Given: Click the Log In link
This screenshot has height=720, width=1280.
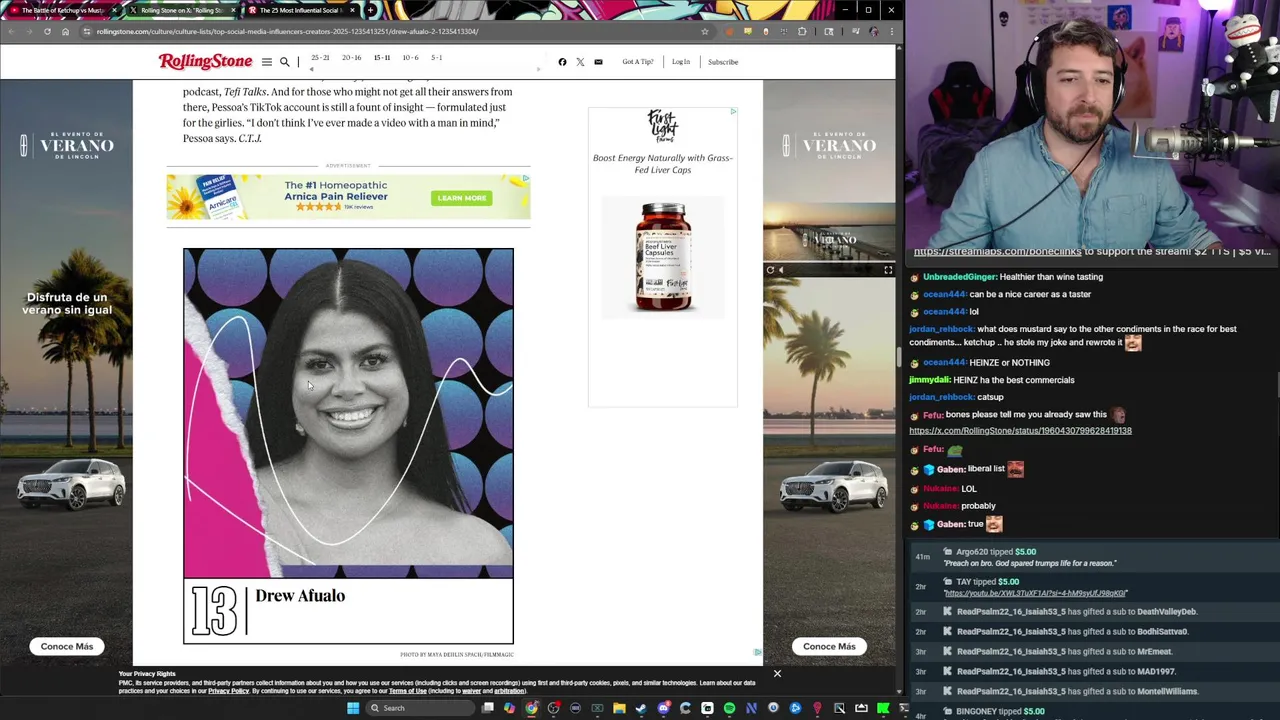Looking at the screenshot, I should point(681,62).
